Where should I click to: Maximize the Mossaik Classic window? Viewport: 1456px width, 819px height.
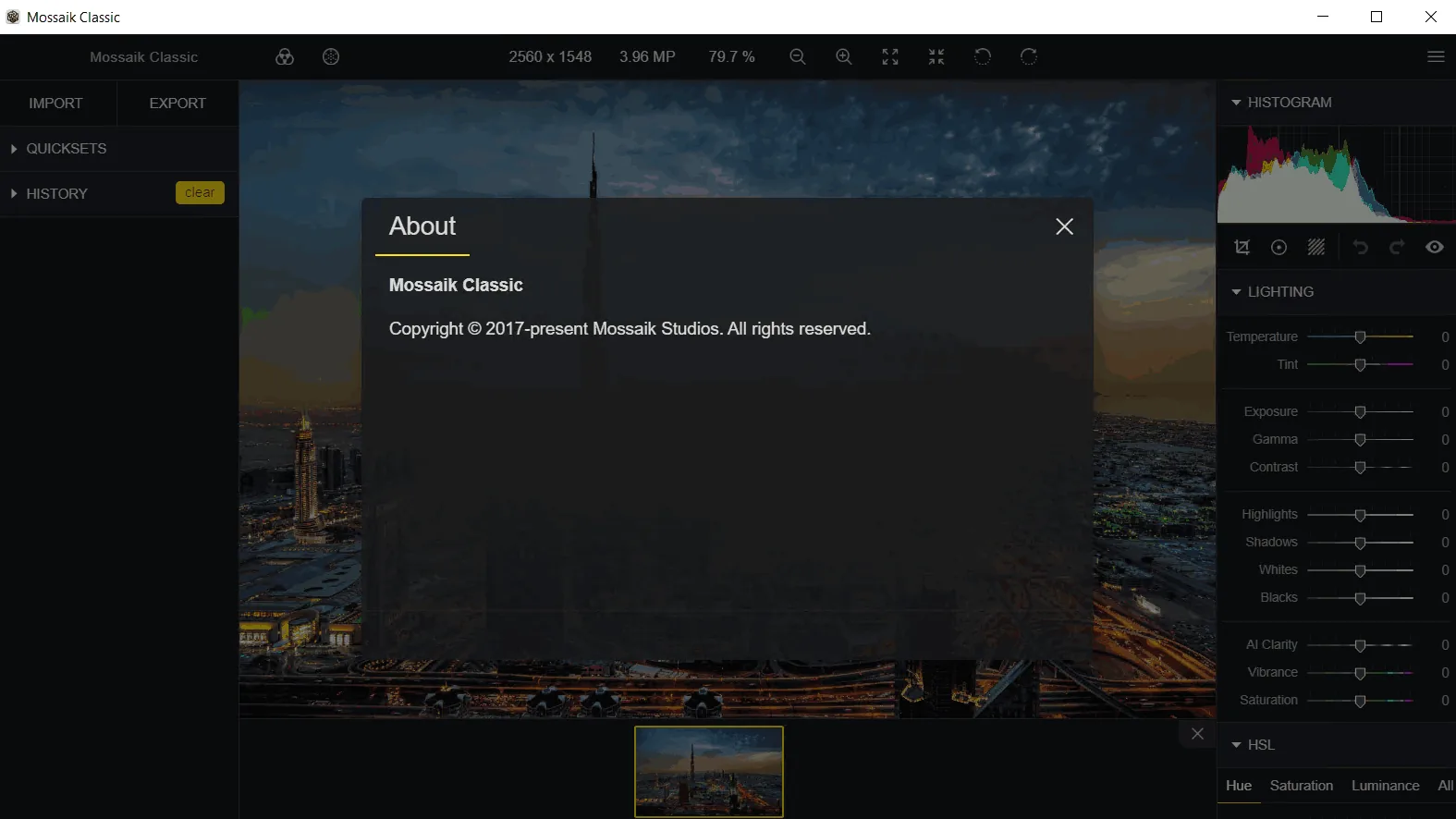1376,17
